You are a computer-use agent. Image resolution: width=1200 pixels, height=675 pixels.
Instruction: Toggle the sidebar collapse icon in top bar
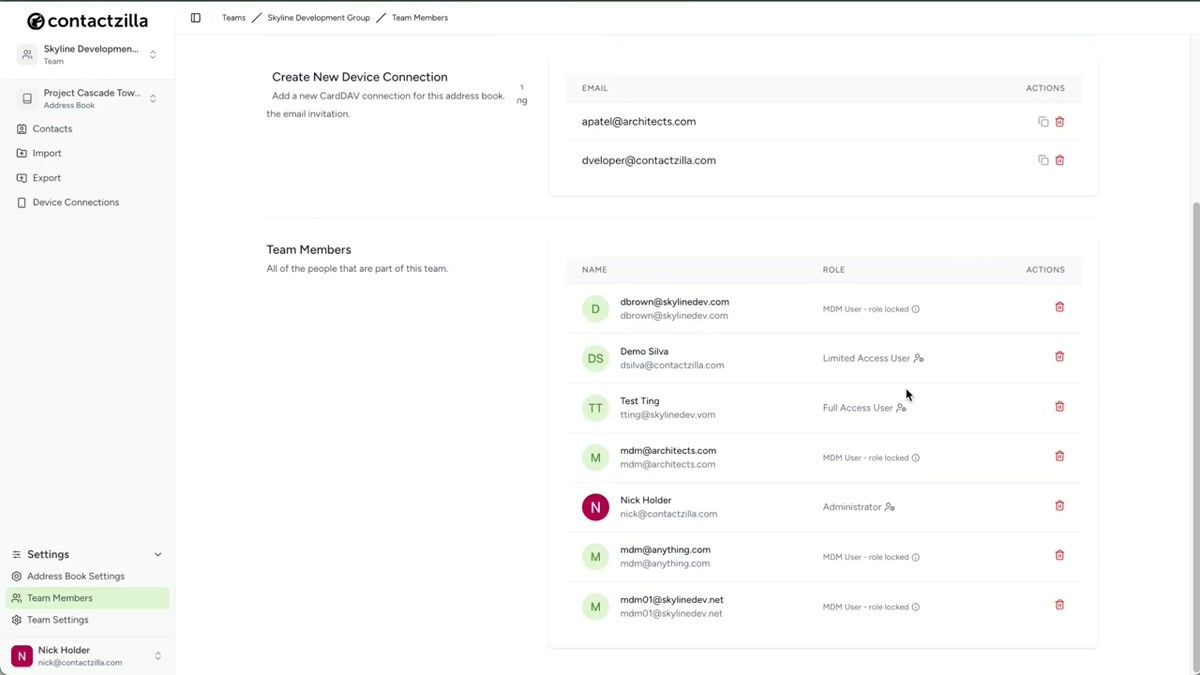(x=195, y=17)
